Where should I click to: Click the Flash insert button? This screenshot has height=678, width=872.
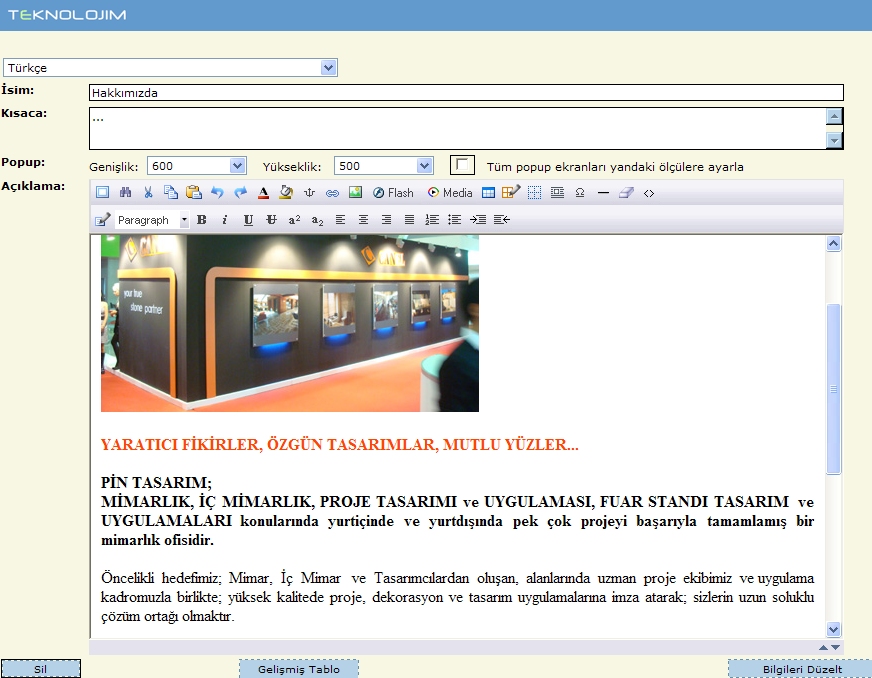click(393, 193)
